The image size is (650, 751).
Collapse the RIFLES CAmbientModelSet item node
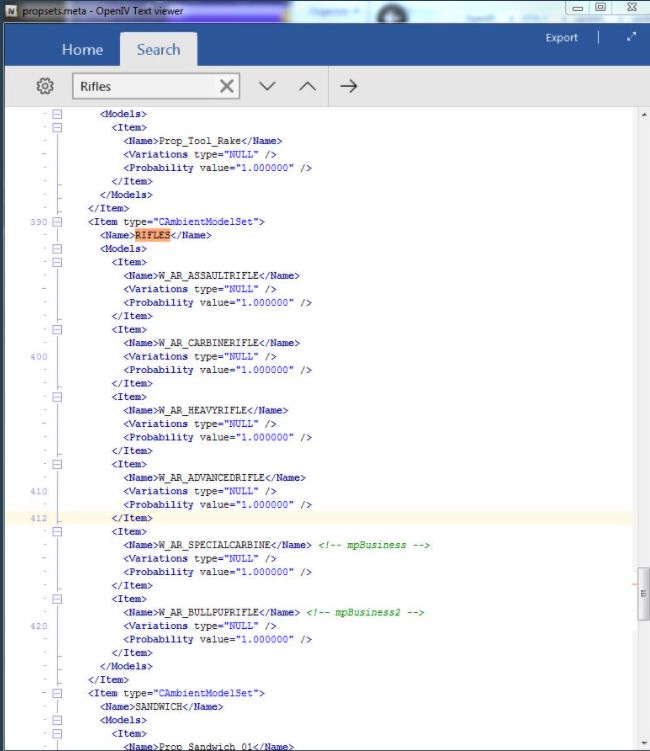(x=57, y=221)
